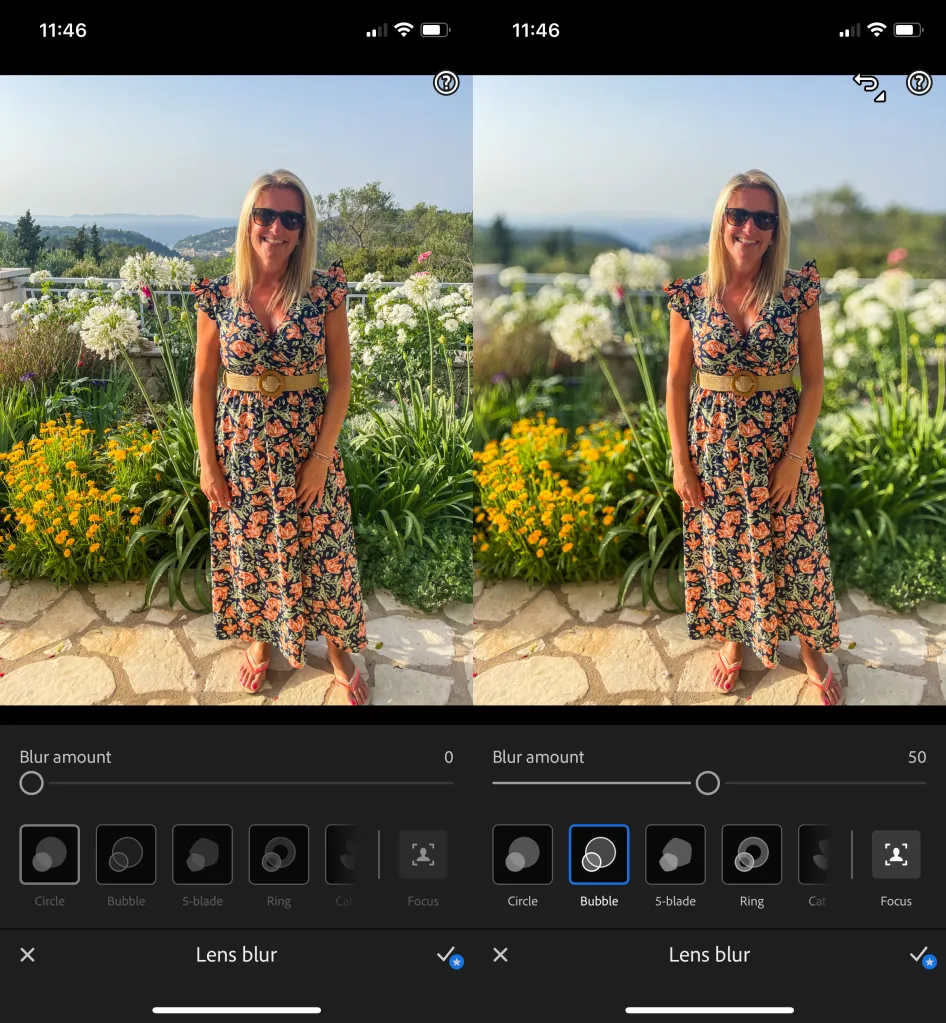Open the Focus selection tool
Viewport: 946px width, 1023px height.
point(422,855)
